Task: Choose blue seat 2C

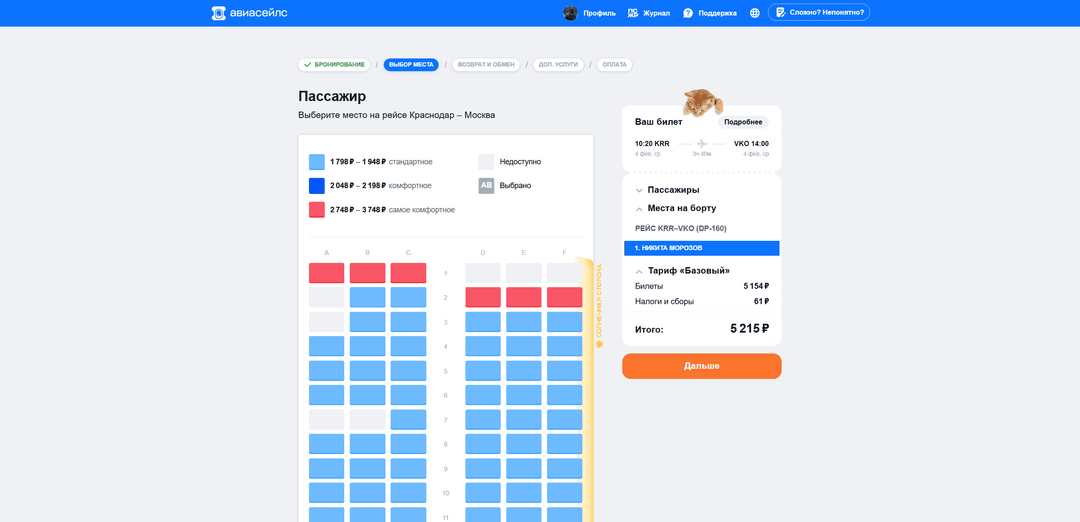Action: point(408,297)
